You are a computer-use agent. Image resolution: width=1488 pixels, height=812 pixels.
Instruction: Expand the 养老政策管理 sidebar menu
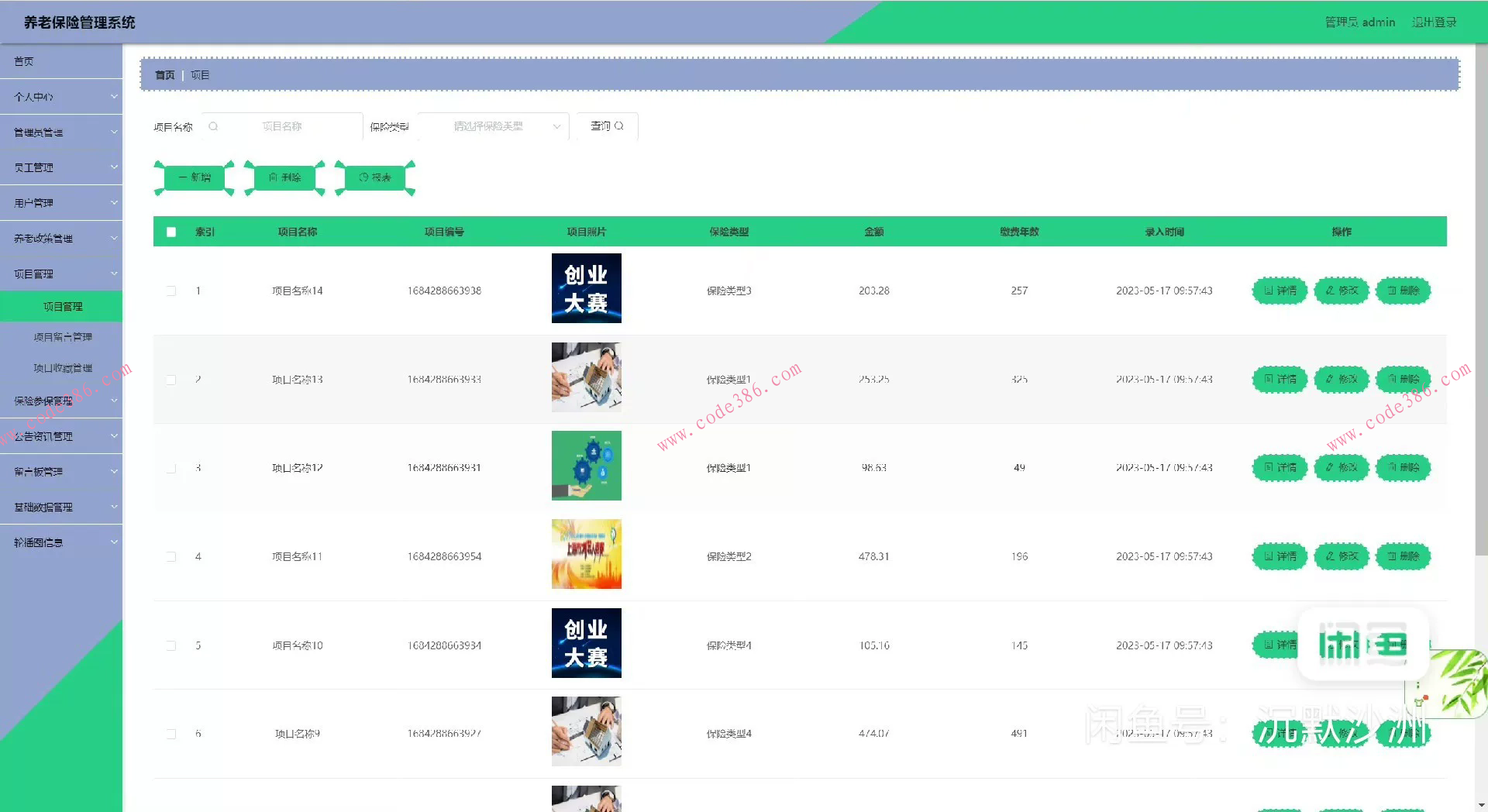(61, 239)
